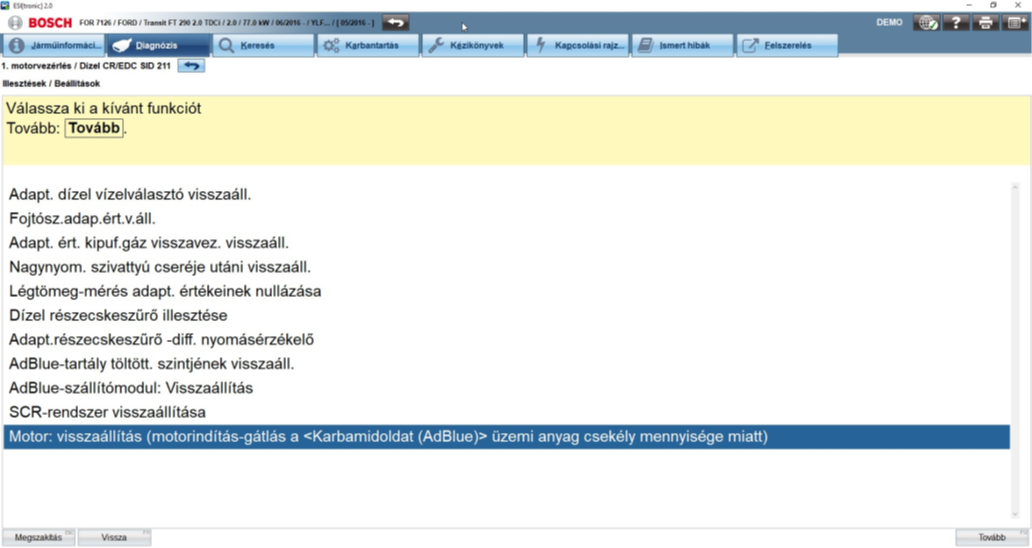Viewport: 1032px width, 548px height.
Task: Click the blue back arrow next to SID 211
Action: coord(191,66)
